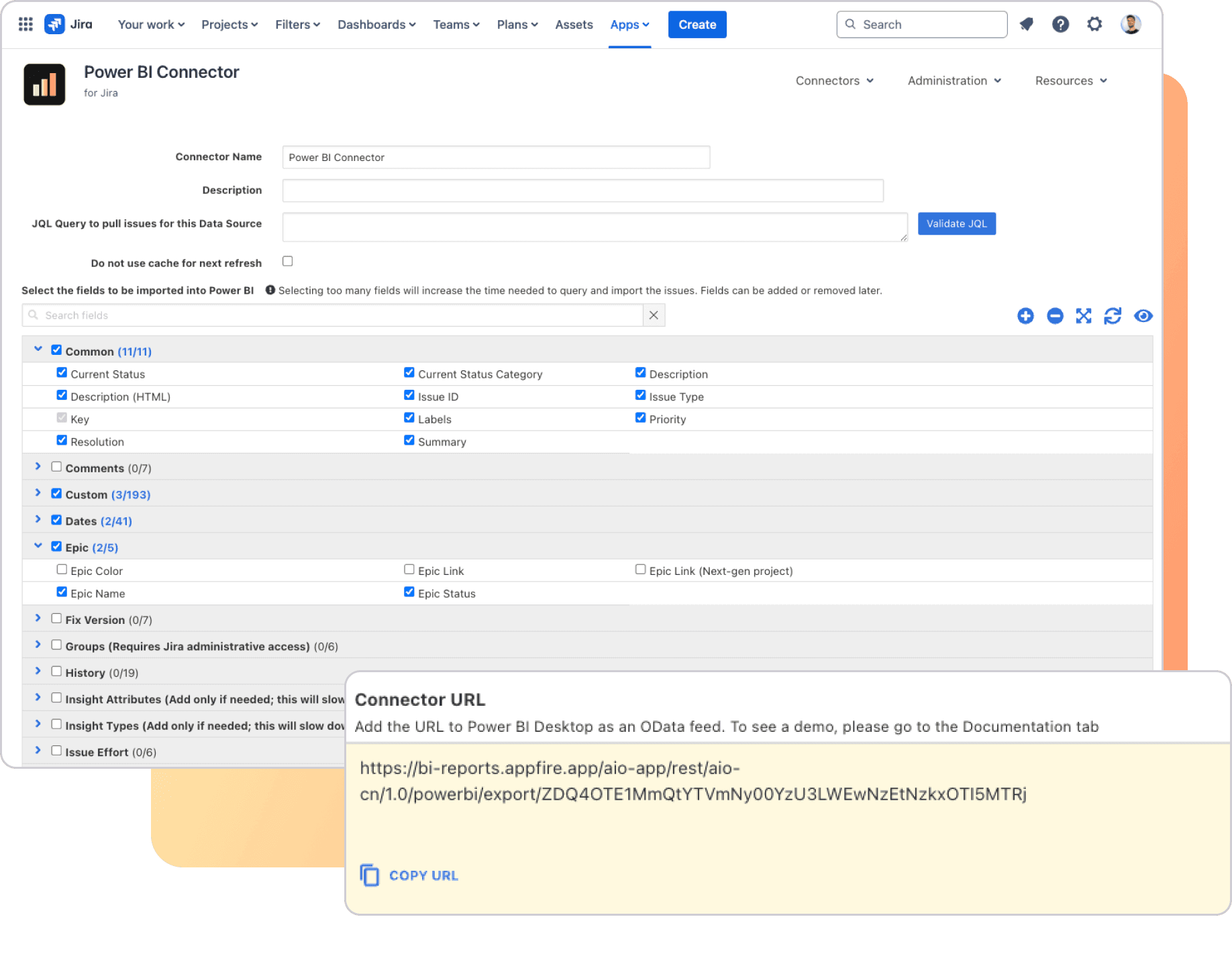Open the Apps menu
This screenshot has width=1232, height=962.
click(x=629, y=24)
